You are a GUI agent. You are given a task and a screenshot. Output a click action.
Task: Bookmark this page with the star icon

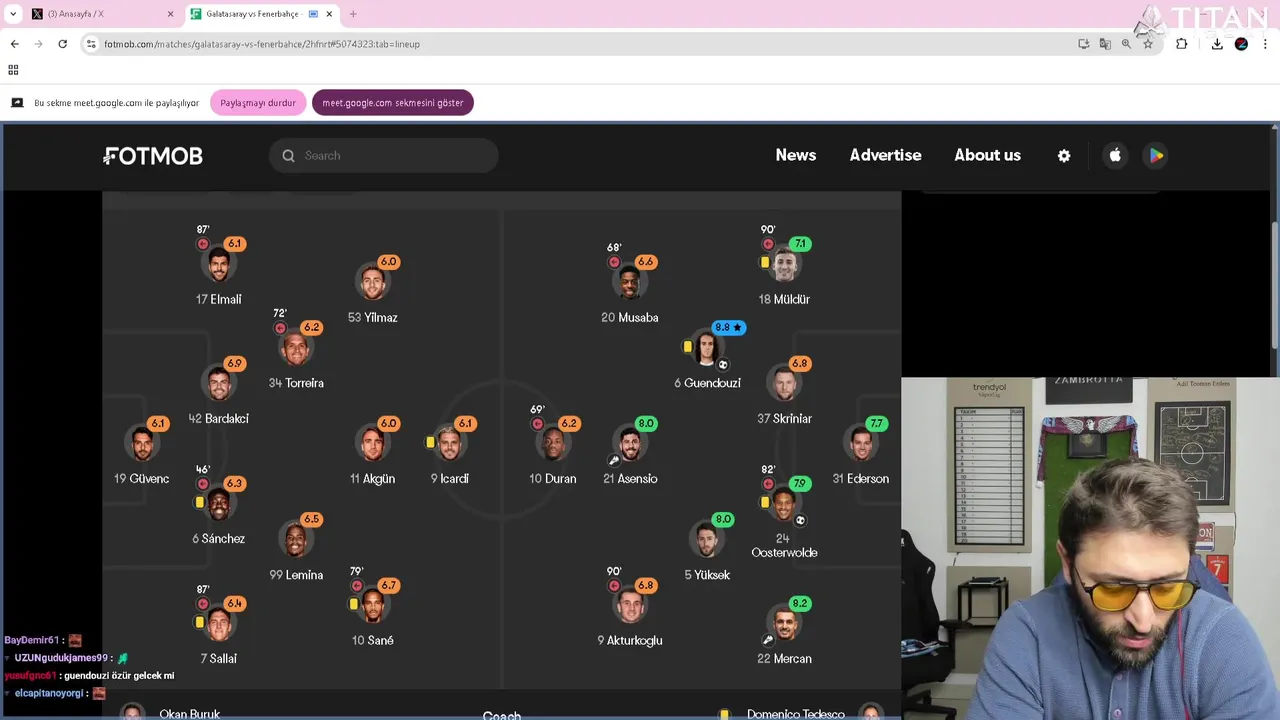1148,44
